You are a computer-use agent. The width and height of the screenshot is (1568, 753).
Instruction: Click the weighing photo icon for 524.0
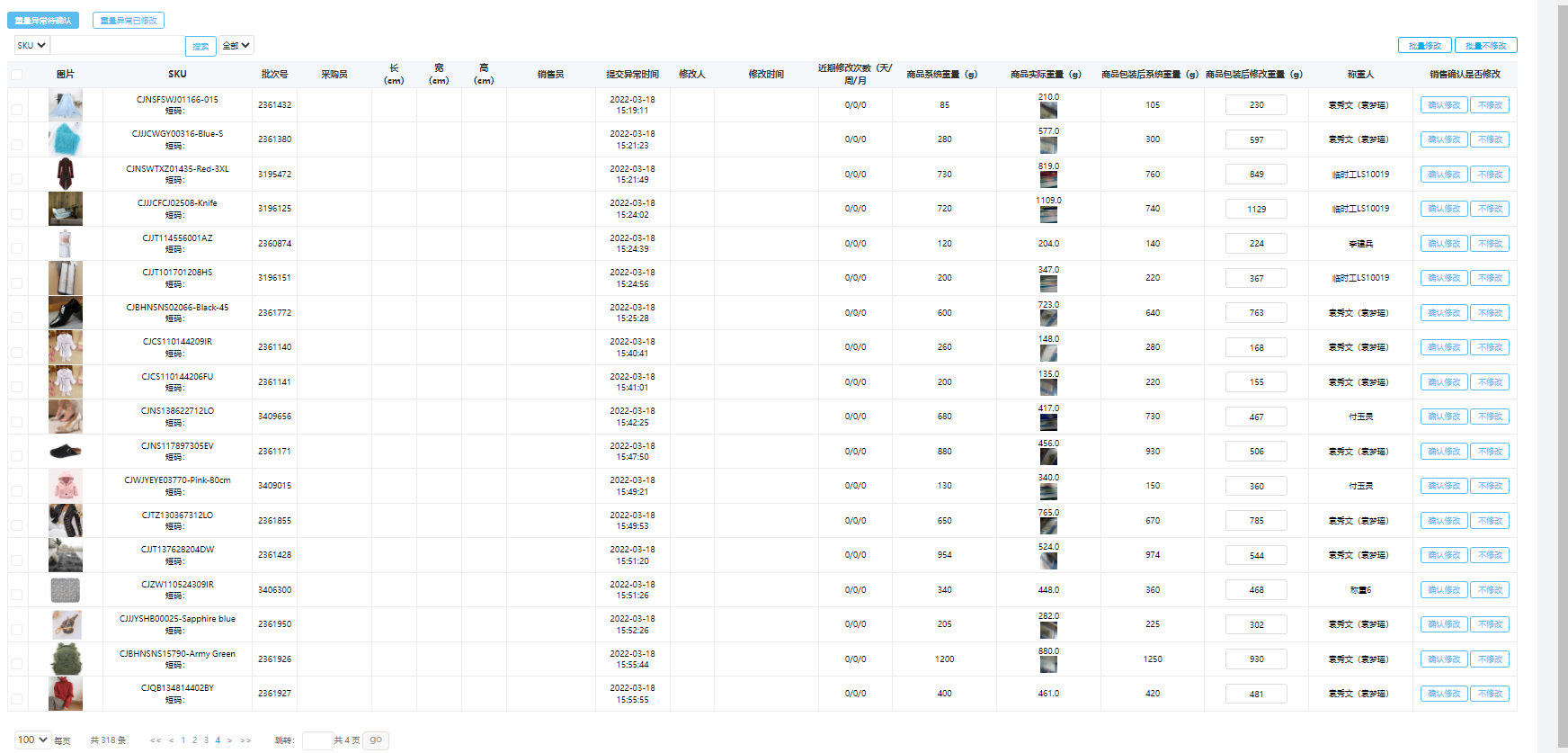[x=1048, y=560]
